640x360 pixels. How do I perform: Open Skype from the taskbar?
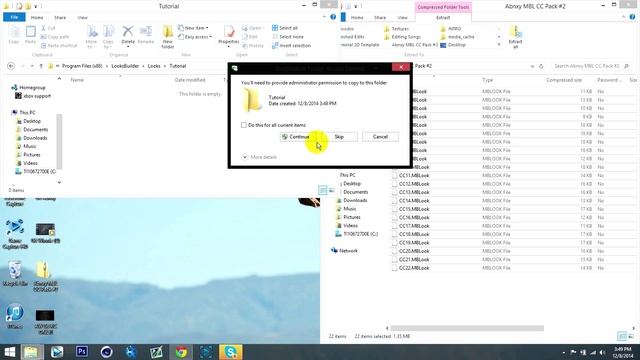click(231, 351)
